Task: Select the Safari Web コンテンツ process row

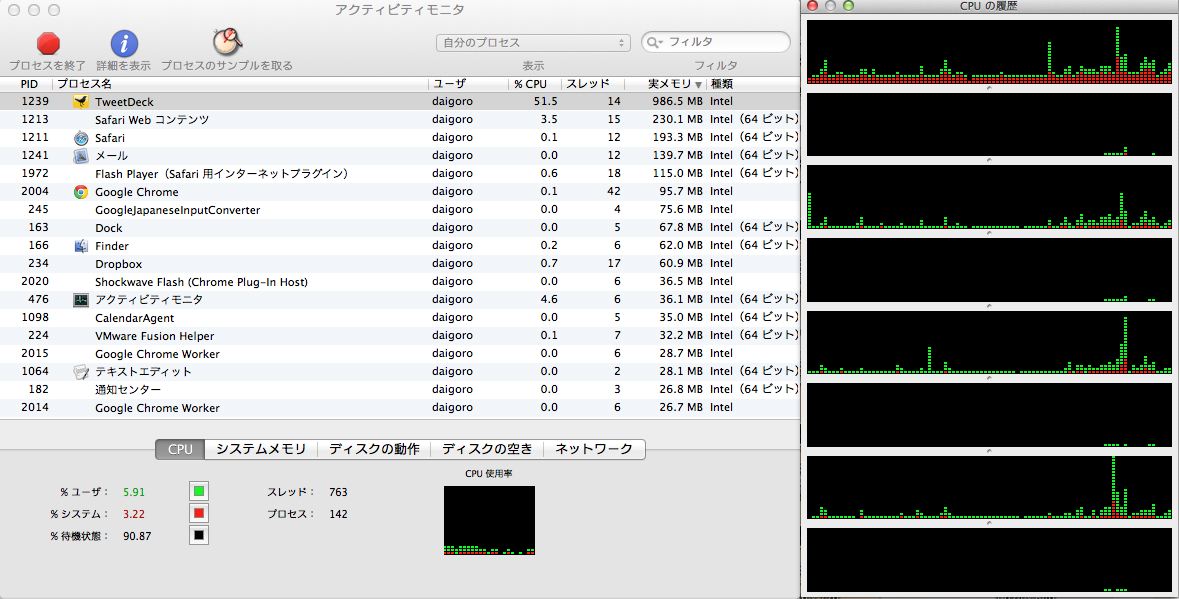Action: [x=400, y=119]
